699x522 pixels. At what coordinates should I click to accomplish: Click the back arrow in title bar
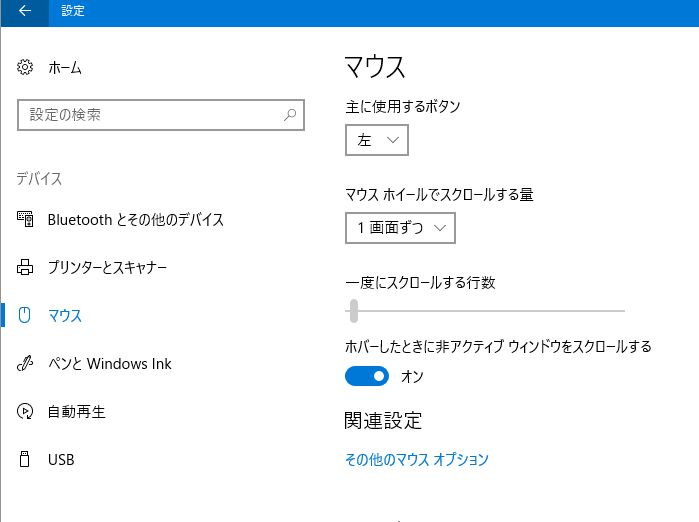pos(25,11)
